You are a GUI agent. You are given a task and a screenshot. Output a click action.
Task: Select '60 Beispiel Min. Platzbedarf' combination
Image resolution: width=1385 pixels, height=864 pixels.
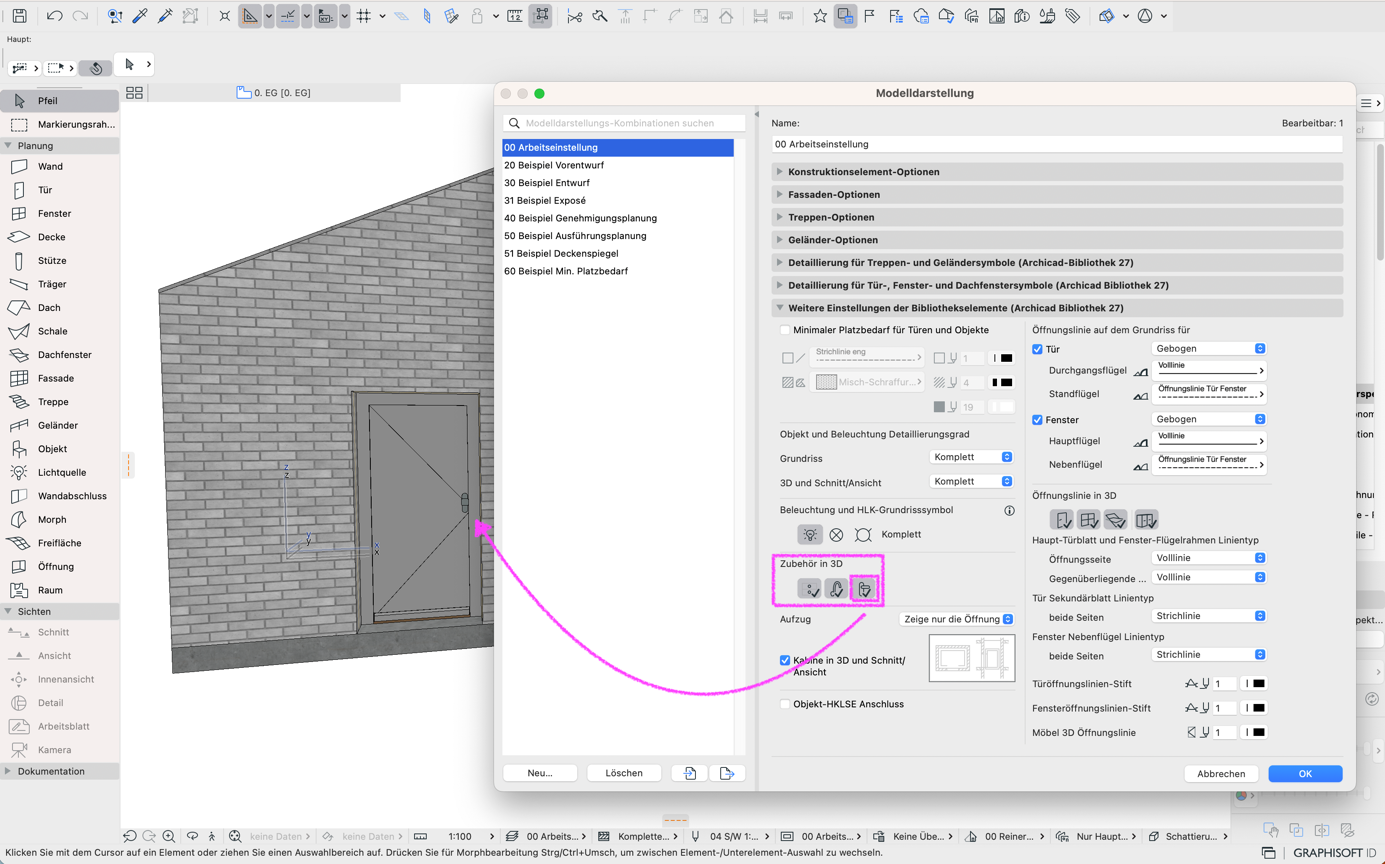pos(618,271)
